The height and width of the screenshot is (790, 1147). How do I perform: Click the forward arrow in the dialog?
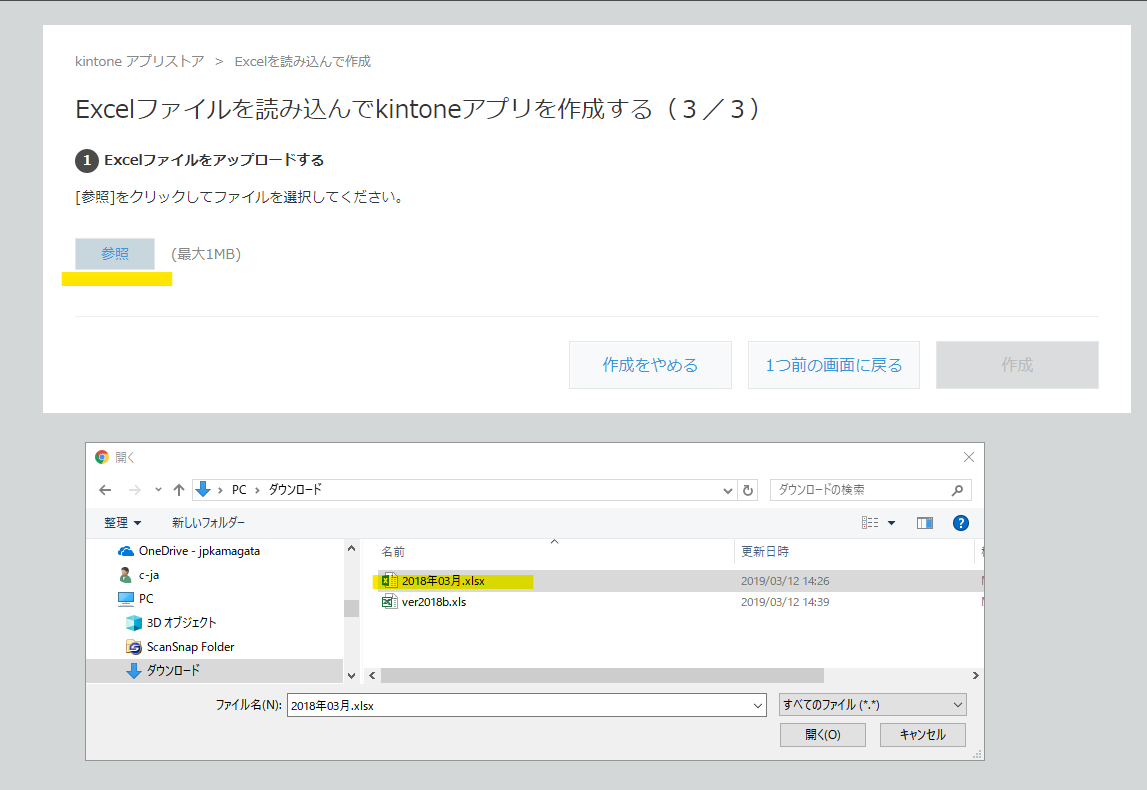click(x=135, y=490)
